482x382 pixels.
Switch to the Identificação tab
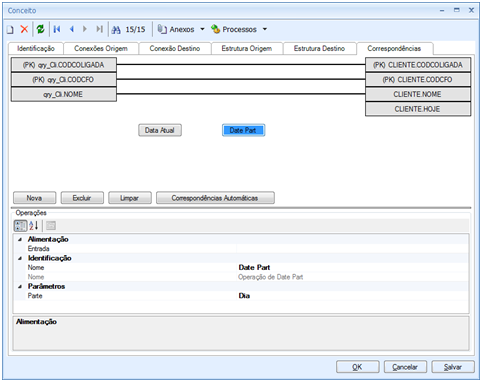(x=36, y=49)
